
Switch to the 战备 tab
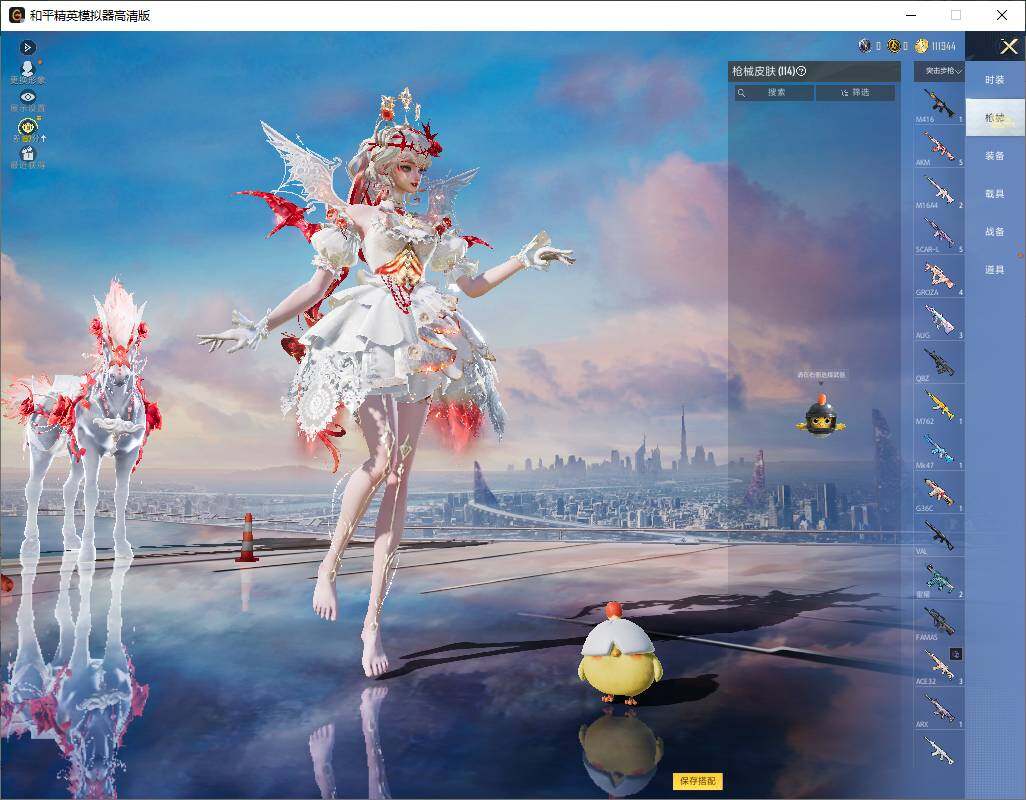click(995, 232)
